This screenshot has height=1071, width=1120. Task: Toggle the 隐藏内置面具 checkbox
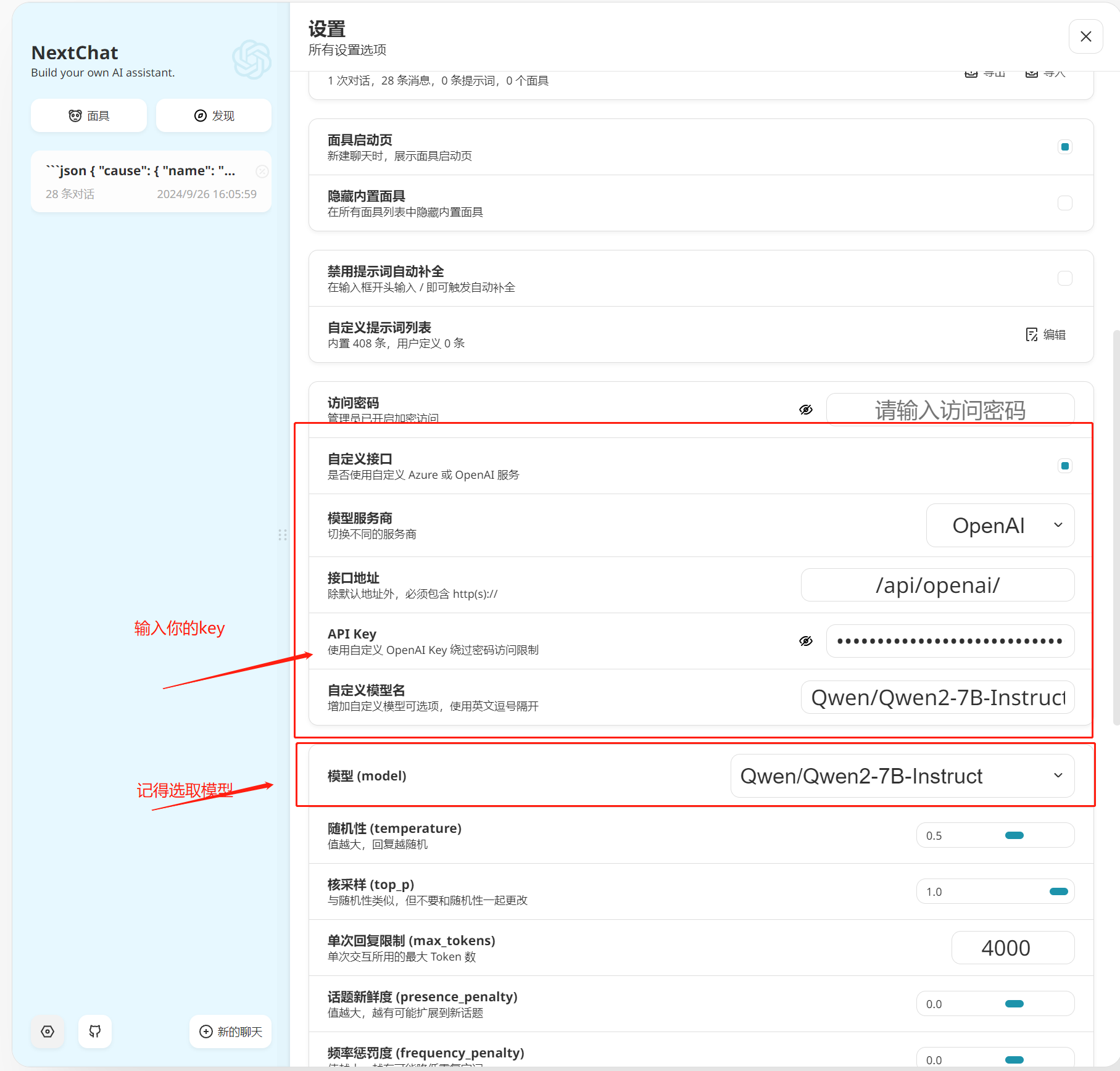tap(1064, 203)
